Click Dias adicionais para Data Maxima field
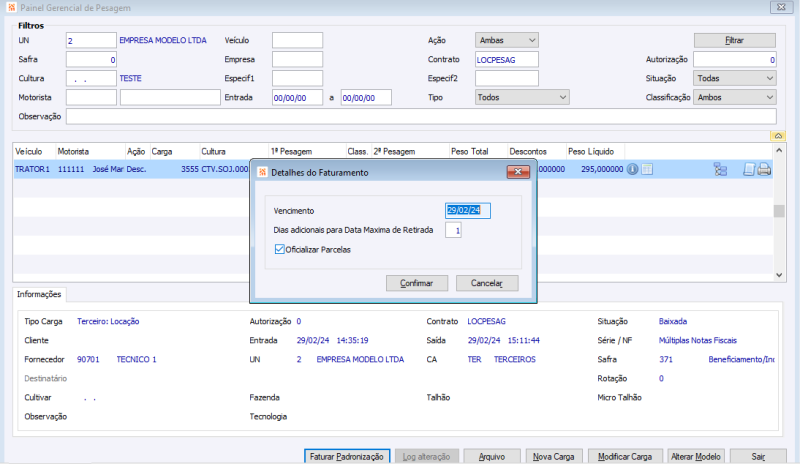 click(x=453, y=230)
